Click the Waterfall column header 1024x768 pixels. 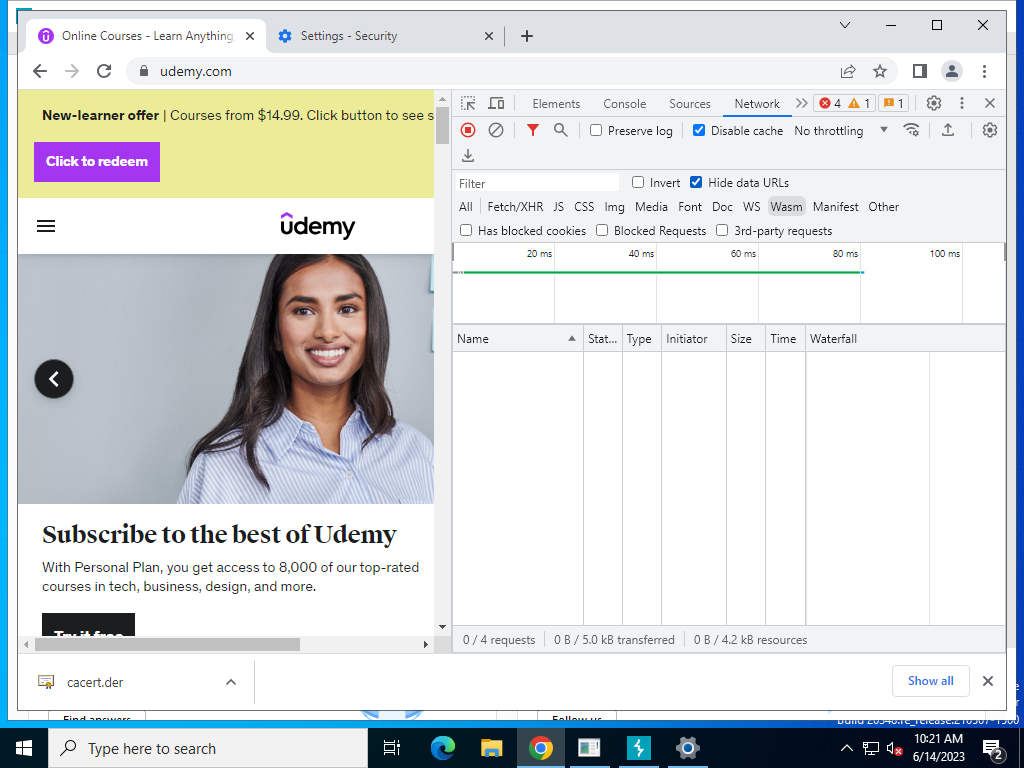pos(905,338)
